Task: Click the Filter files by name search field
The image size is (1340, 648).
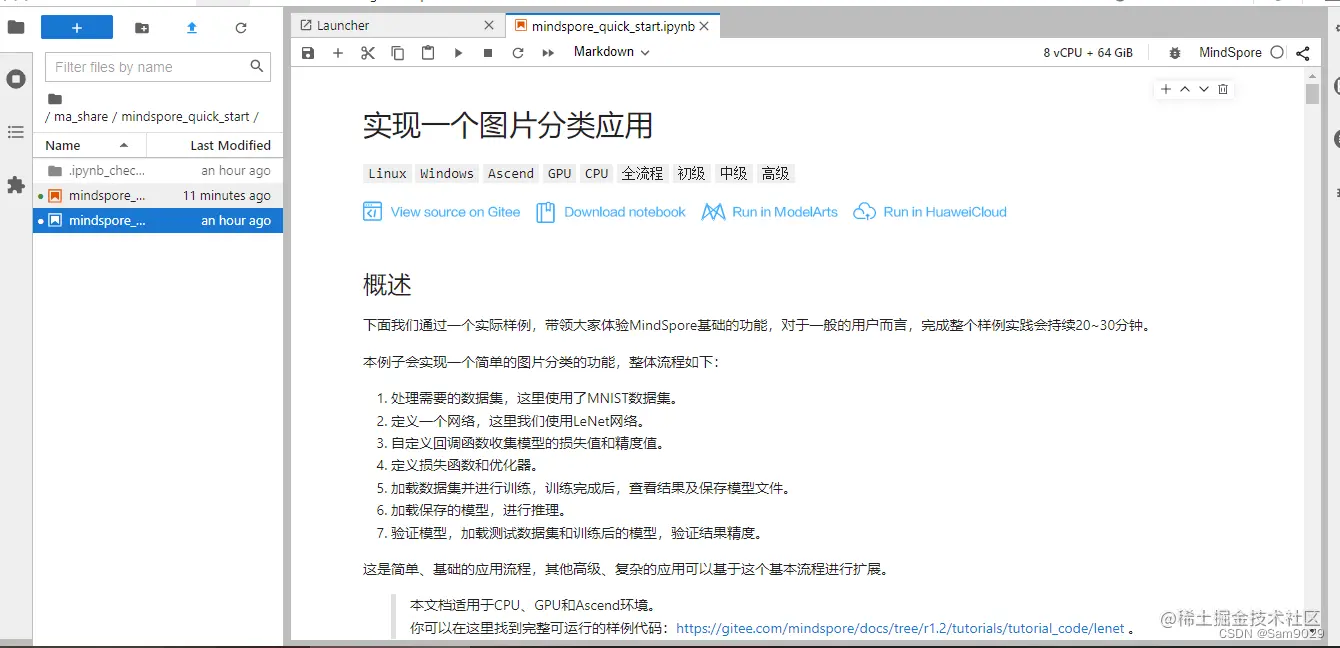Action: [x=150, y=66]
